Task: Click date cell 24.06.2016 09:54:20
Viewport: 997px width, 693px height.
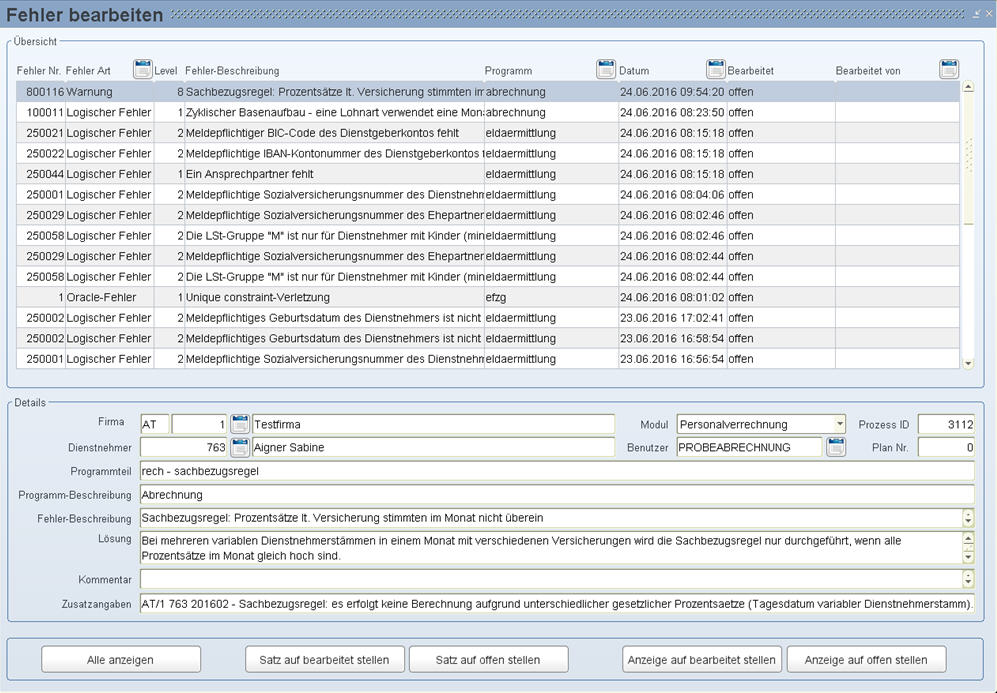Action: point(673,92)
